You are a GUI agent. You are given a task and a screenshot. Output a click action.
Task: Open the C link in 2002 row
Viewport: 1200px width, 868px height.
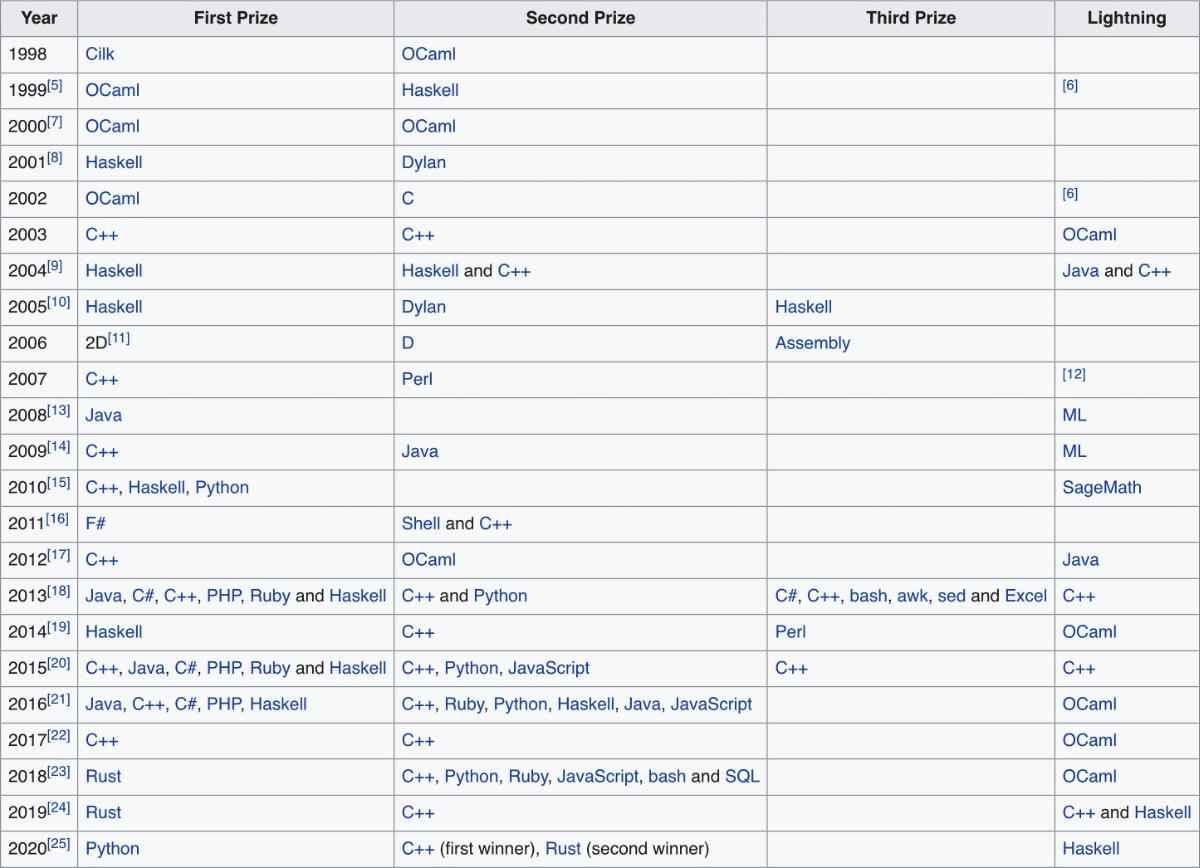pos(408,198)
